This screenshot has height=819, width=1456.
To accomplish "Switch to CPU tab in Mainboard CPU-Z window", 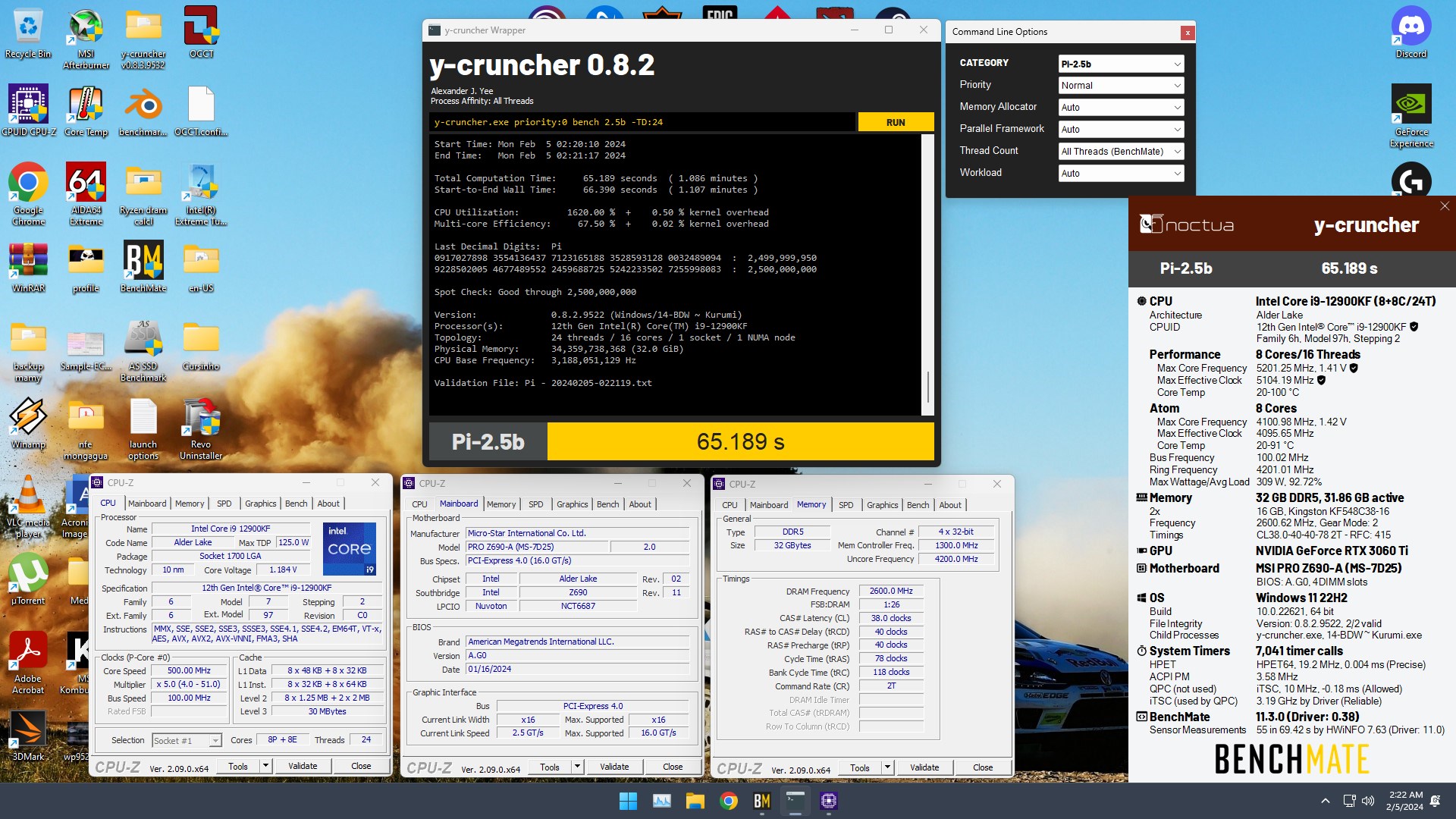I will click(x=419, y=504).
